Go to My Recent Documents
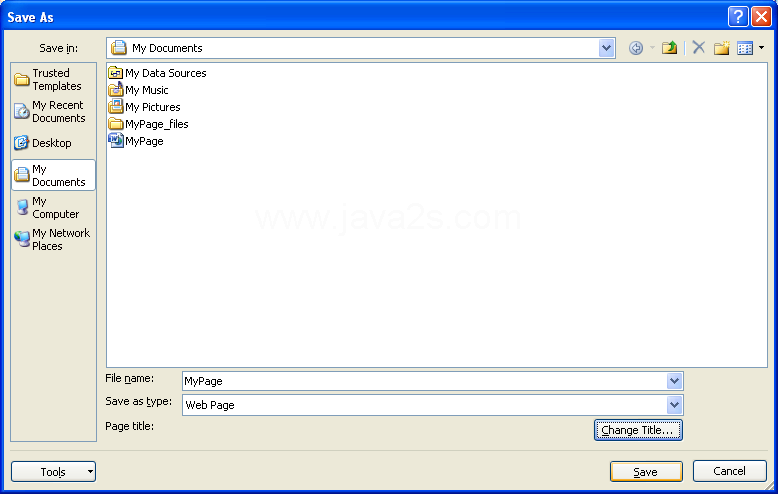This screenshot has height=494, width=778. click(53, 112)
